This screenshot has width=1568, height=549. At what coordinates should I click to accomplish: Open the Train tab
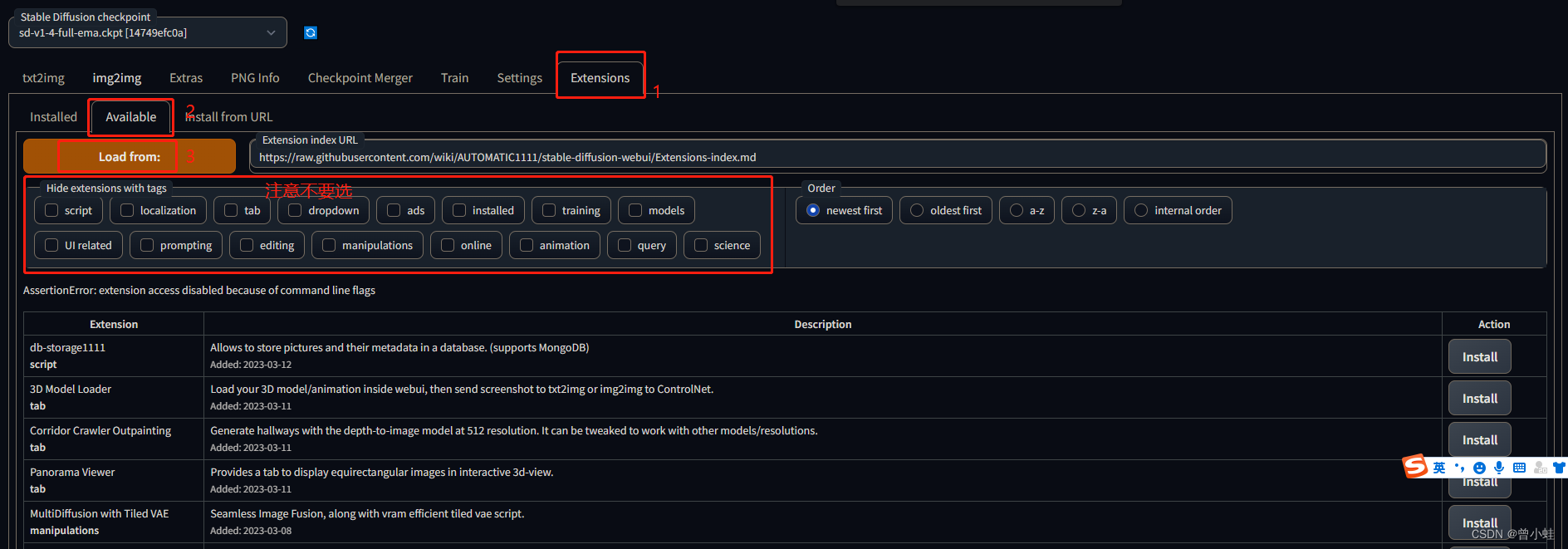[455, 78]
